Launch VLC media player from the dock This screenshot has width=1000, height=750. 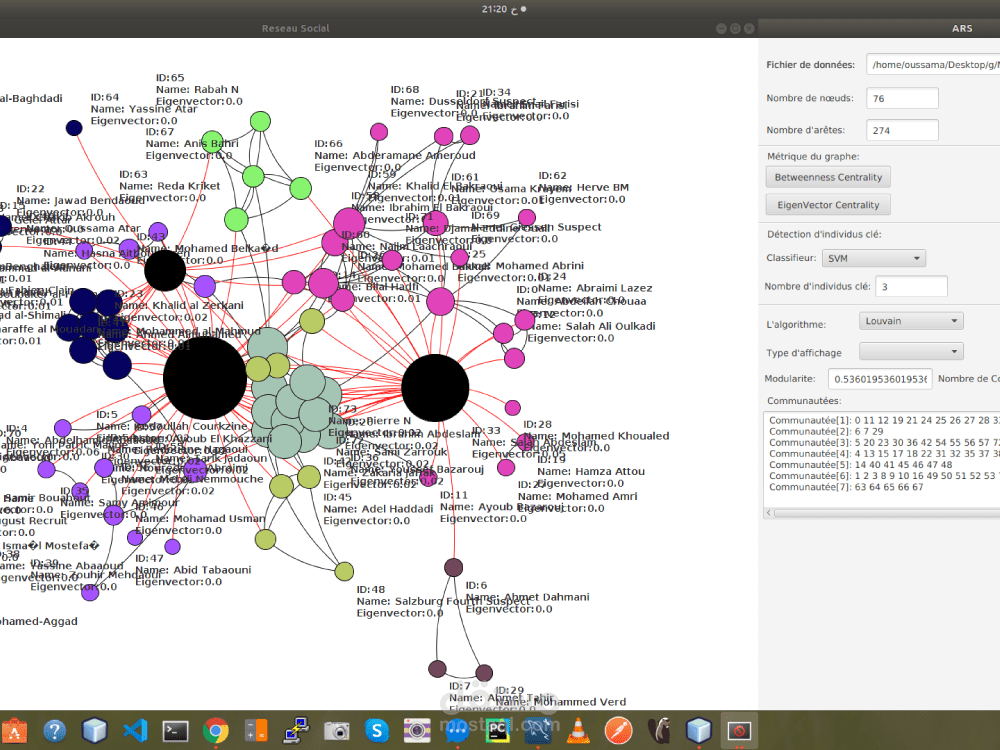(577, 730)
